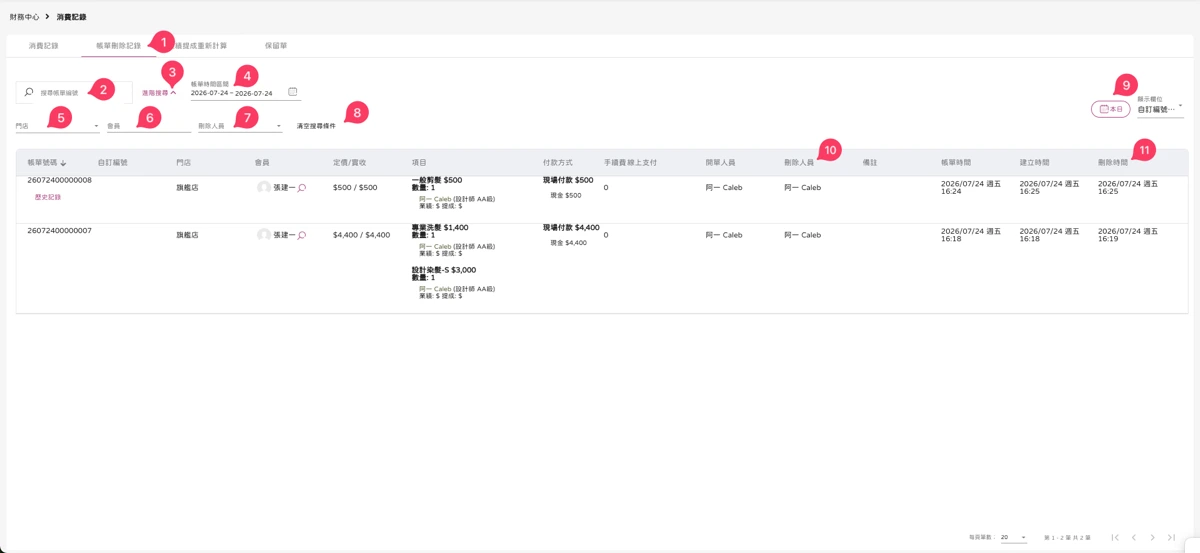Click 旗艦店 in row 26072400000007
This screenshot has width=1200, height=553.
(x=187, y=235)
